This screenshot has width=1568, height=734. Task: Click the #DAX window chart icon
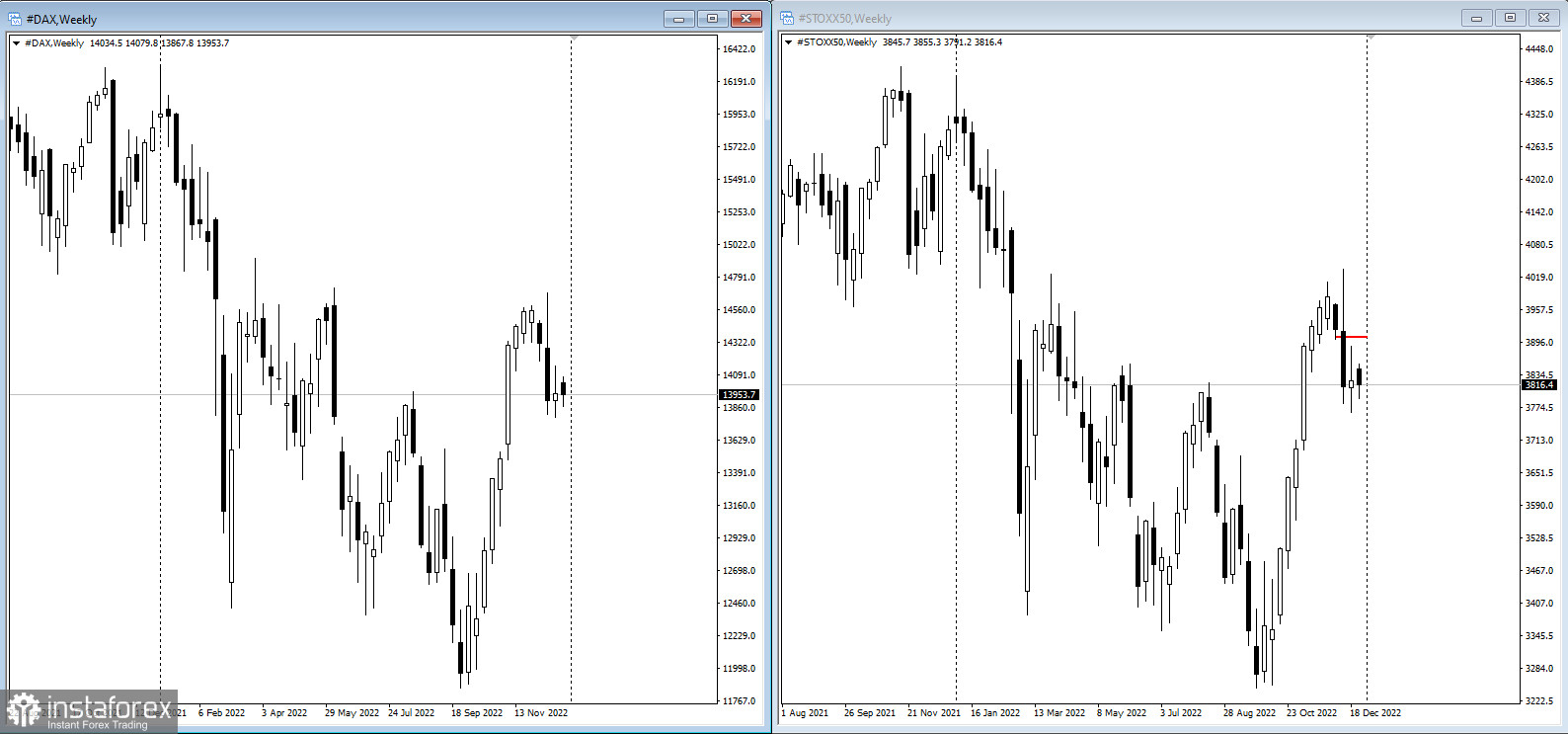pyautogui.click(x=15, y=19)
